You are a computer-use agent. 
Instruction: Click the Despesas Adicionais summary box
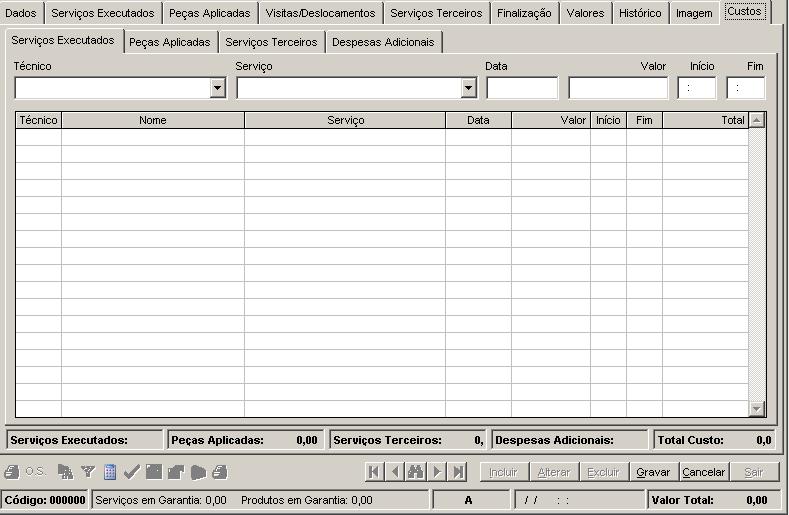(x=569, y=440)
